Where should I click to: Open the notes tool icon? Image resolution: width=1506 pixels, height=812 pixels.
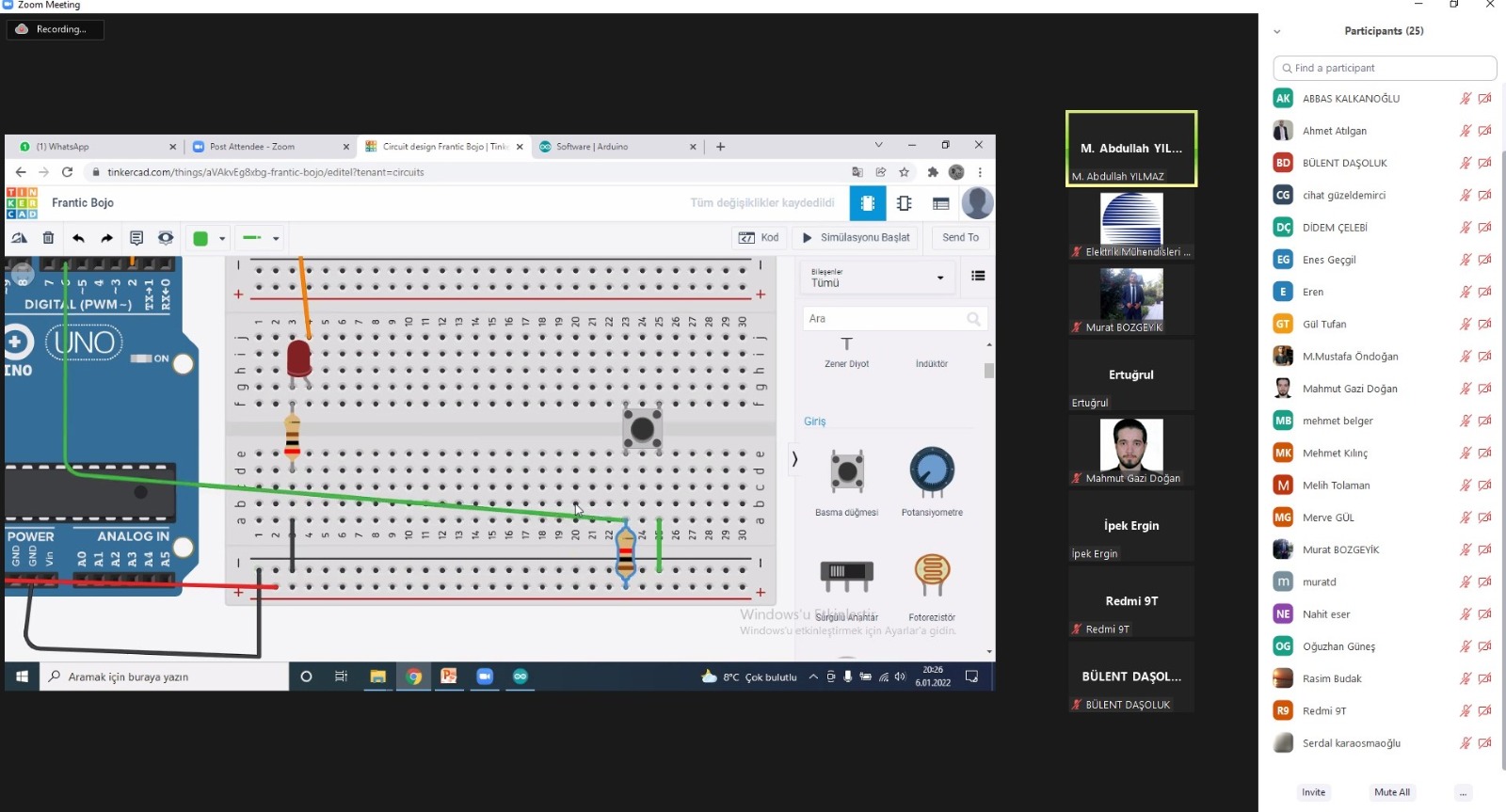[x=136, y=238]
